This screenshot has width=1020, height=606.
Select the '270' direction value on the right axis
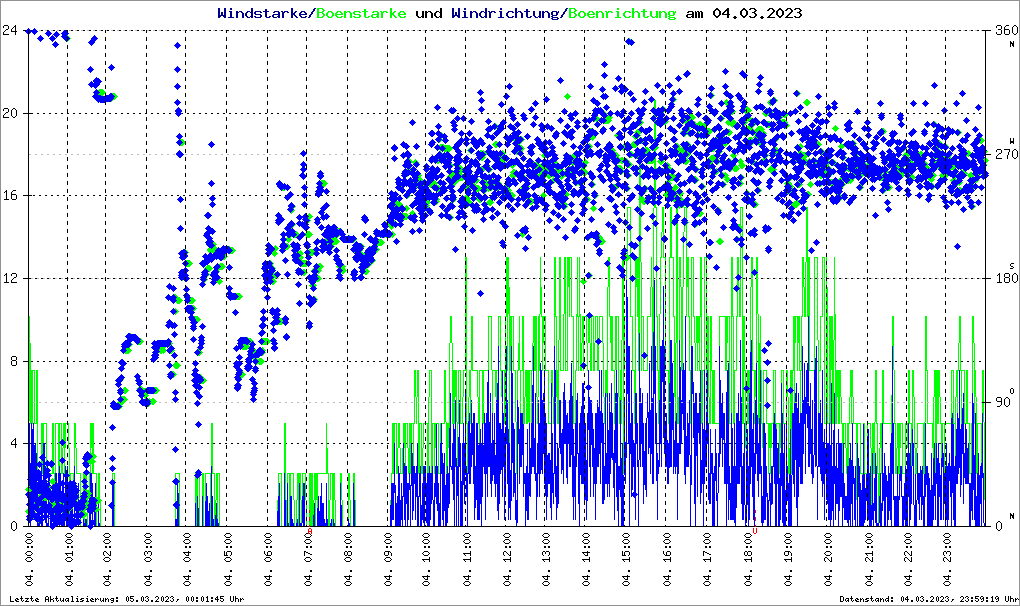click(x=1005, y=154)
